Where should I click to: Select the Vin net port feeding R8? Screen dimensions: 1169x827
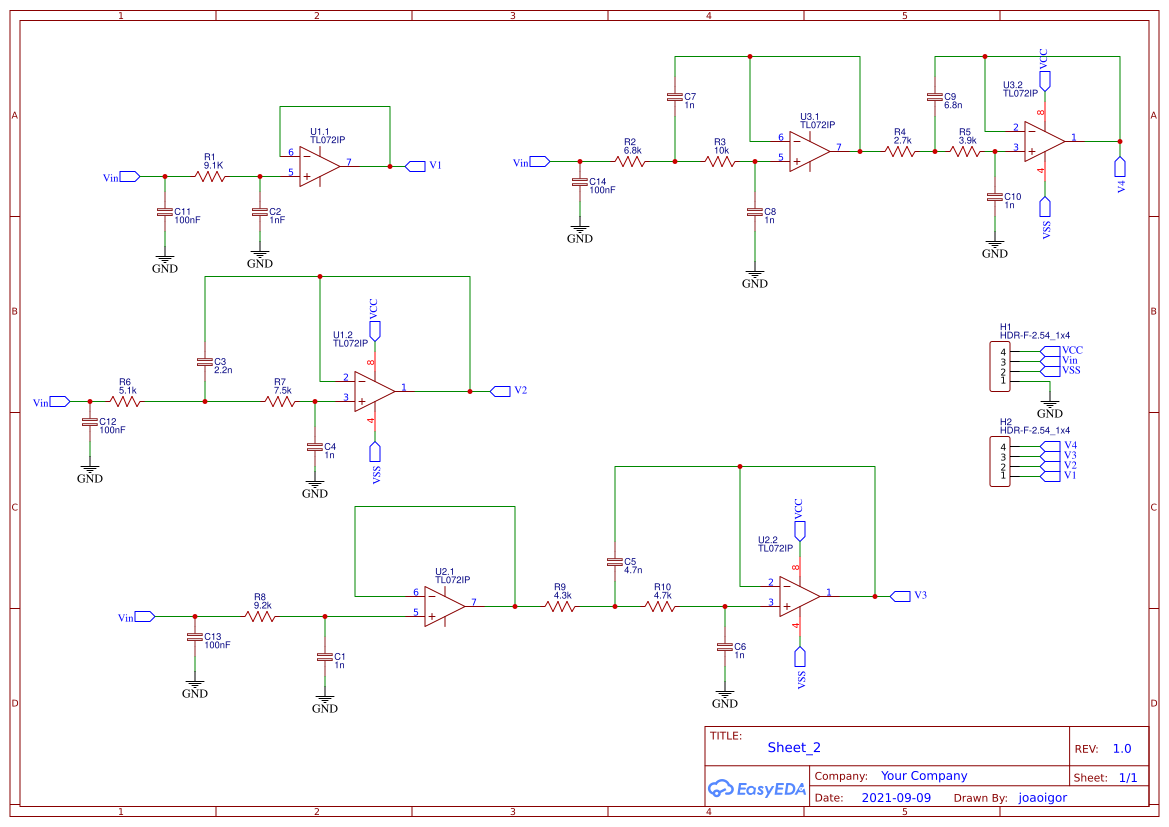(145, 617)
